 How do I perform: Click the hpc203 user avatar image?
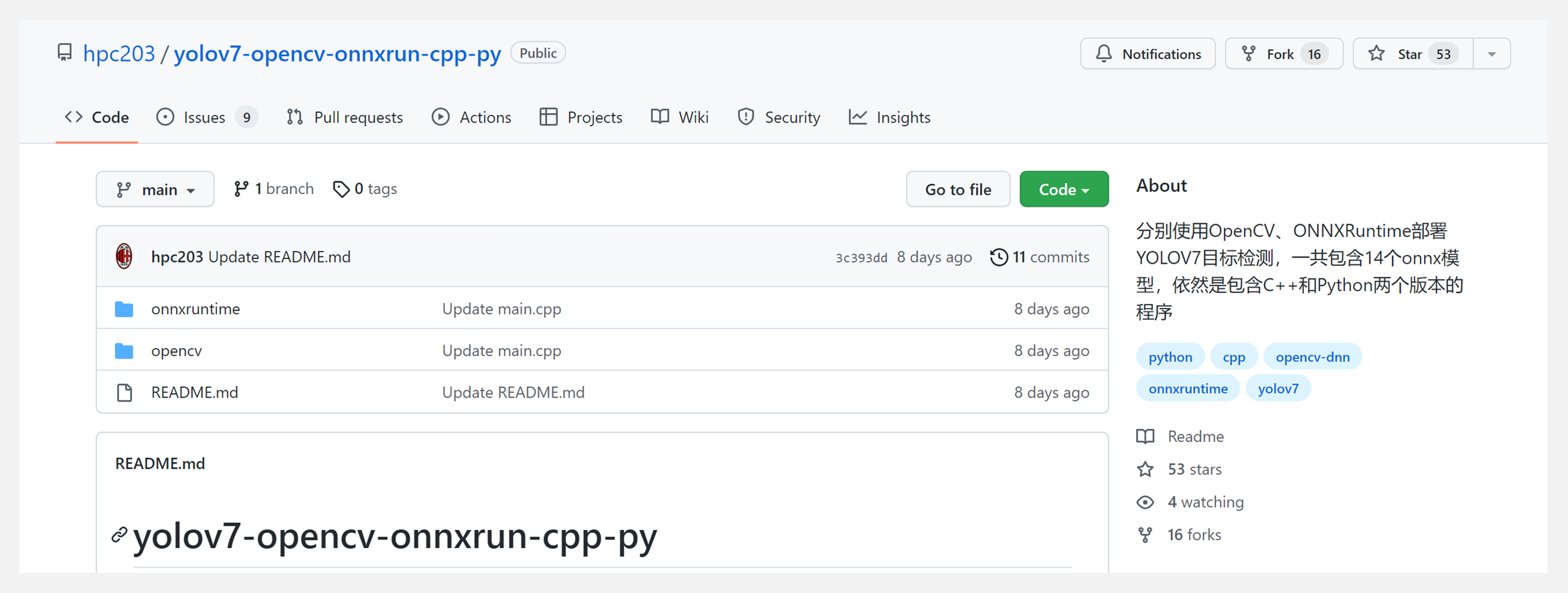click(124, 257)
